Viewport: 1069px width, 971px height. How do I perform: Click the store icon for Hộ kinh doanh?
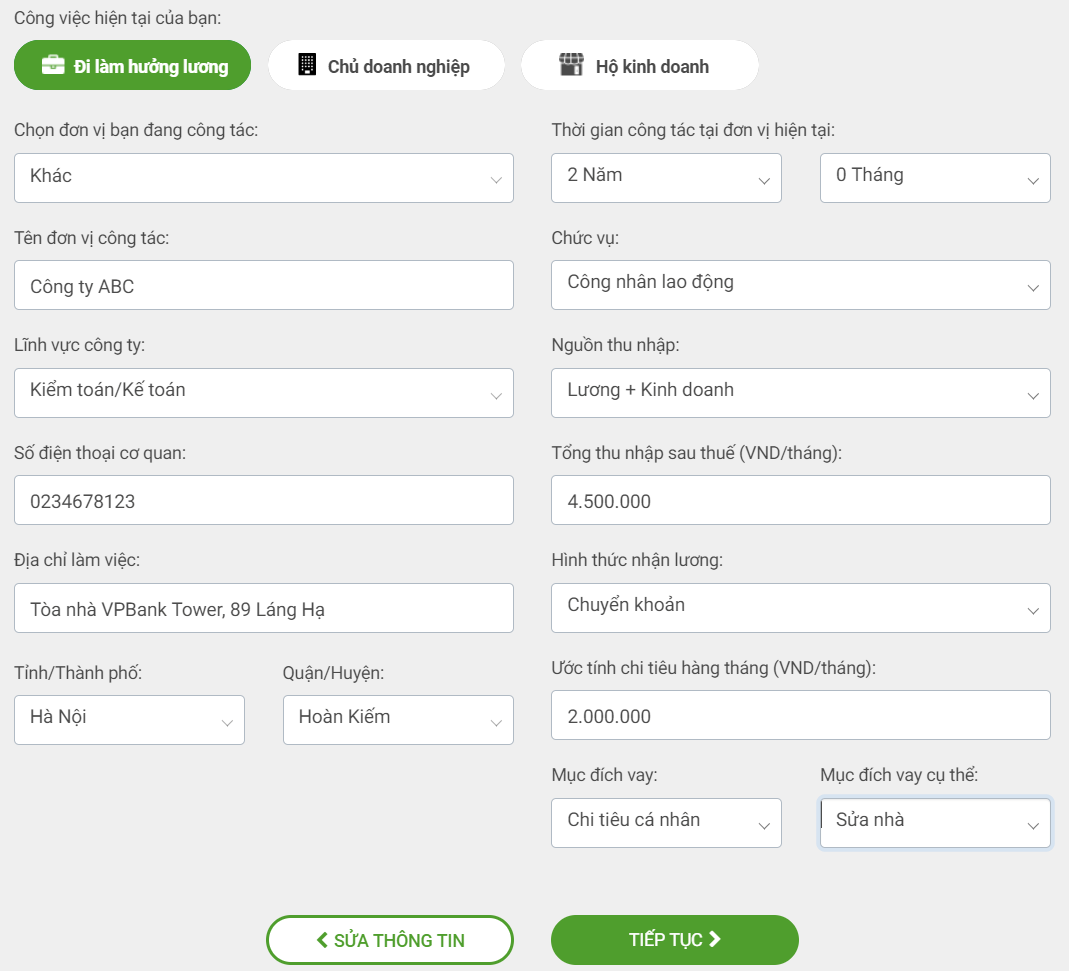[570, 66]
